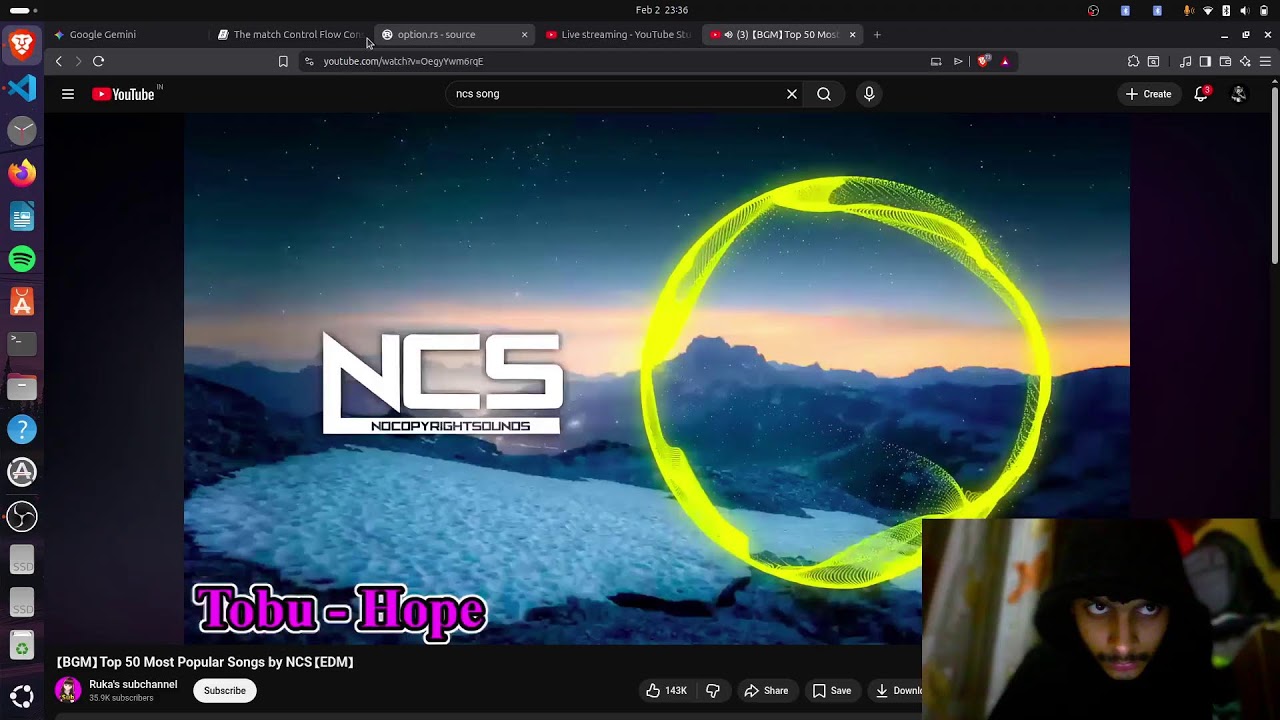Clear the search box with the X

click(x=792, y=94)
